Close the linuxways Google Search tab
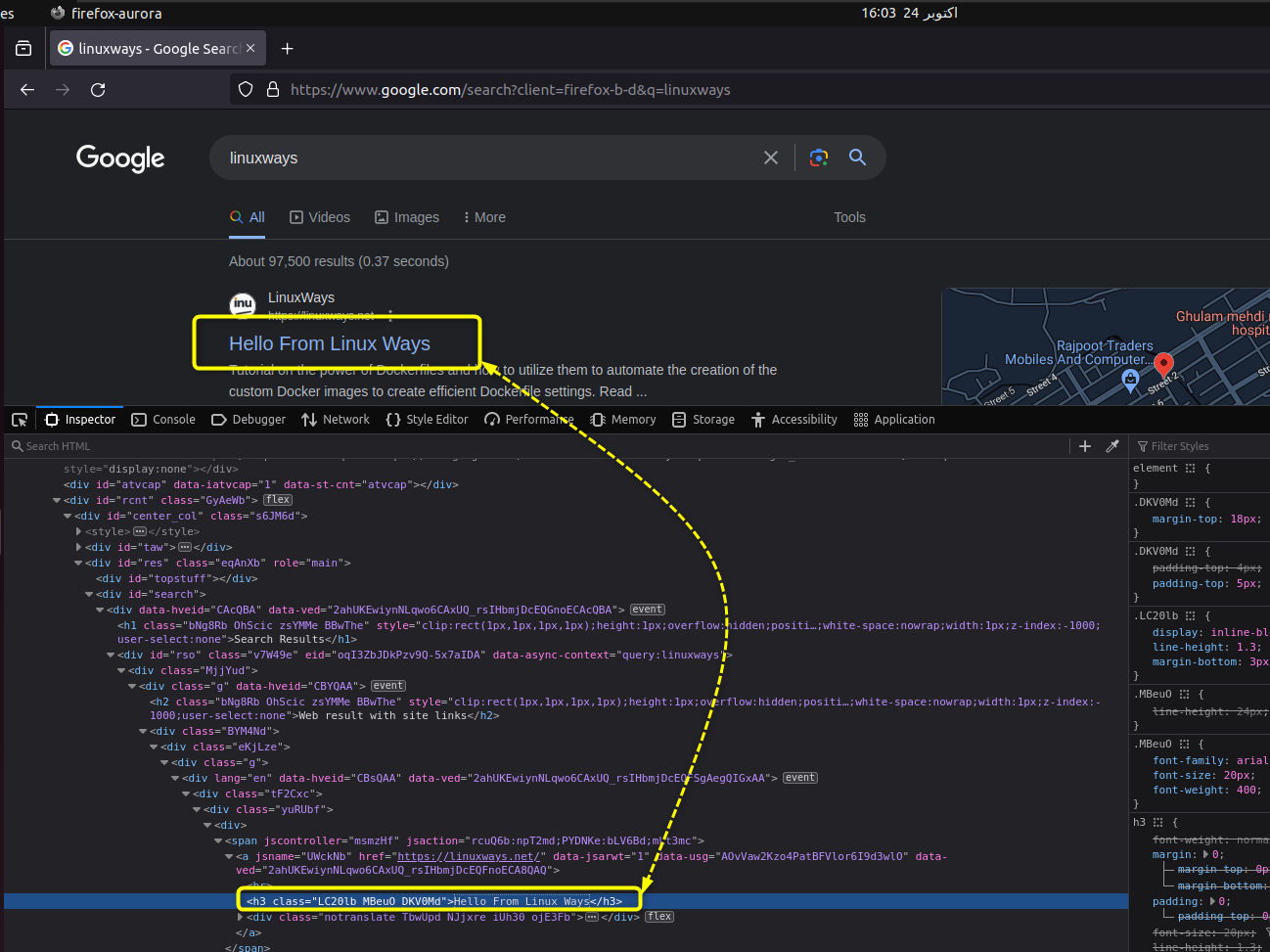 click(x=250, y=48)
